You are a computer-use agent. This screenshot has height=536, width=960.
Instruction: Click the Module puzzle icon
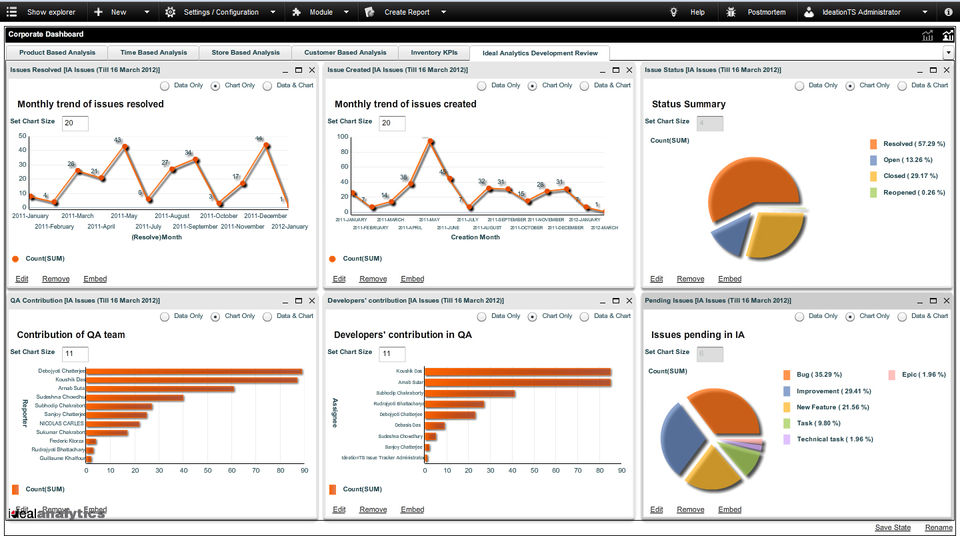pyautogui.click(x=296, y=12)
